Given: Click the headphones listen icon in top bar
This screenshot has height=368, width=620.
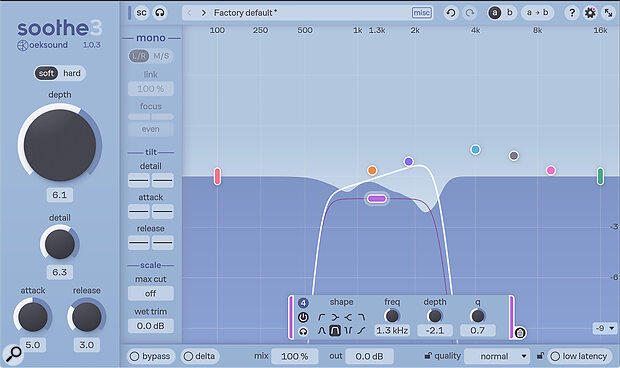Looking at the screenshot, I should (x=160, y=13).
